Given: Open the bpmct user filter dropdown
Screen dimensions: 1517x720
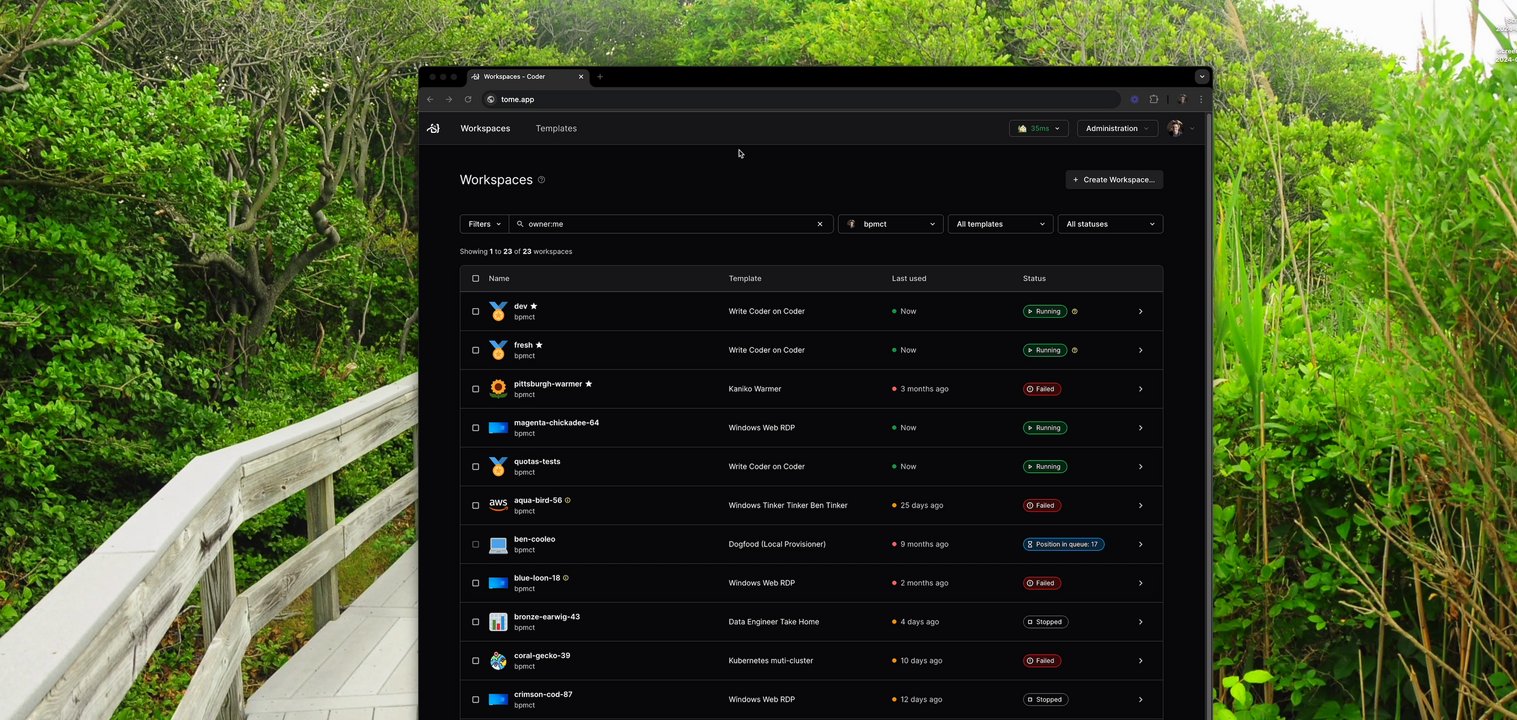Looking at the screenshot, I should [x=891, y=224].
